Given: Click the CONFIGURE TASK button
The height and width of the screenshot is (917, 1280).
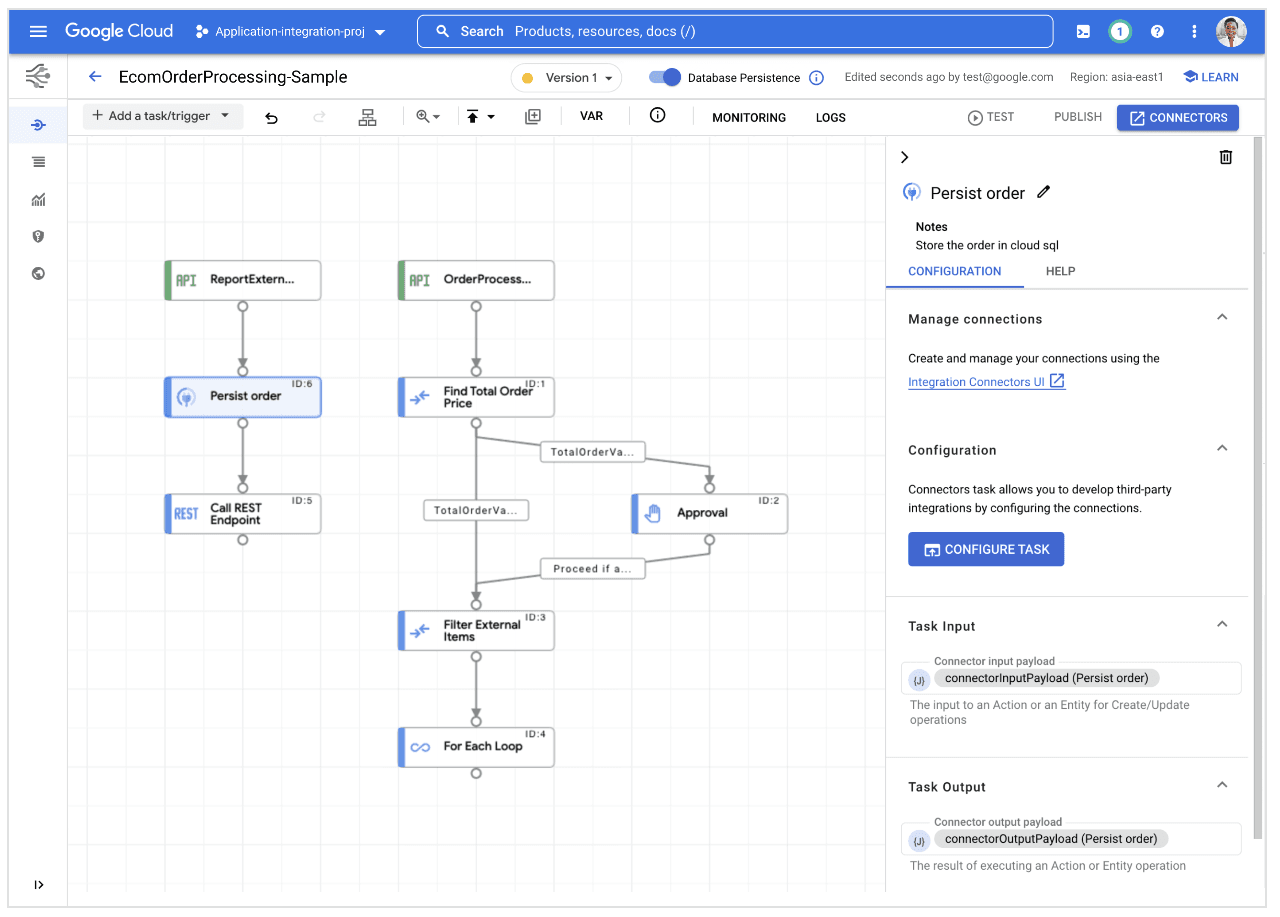Looking at the screenshot, I should coord(986,549).
